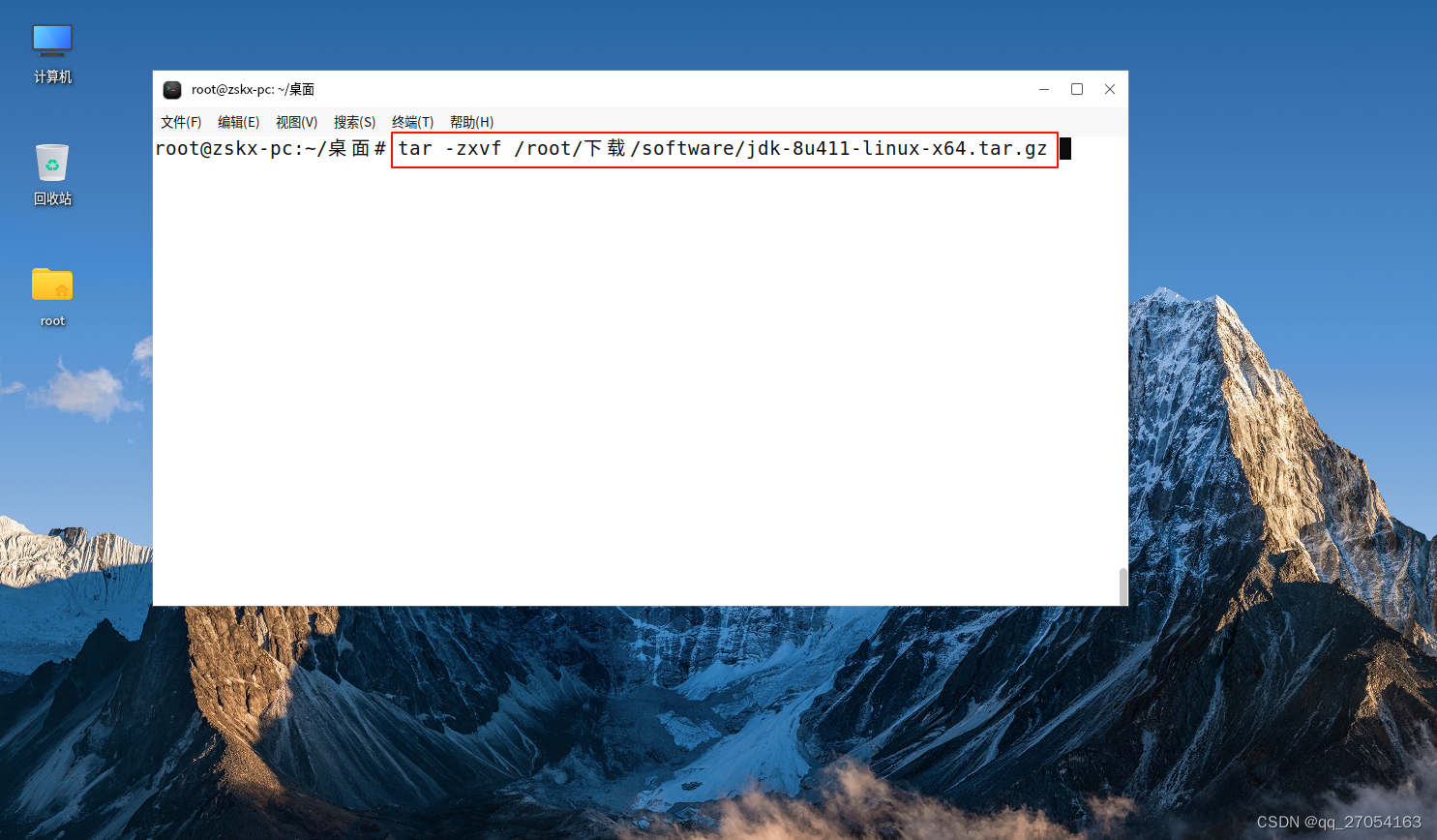Click the empty terminal output area
This screenshot has width=1437, height=840.
click(639, 387)
